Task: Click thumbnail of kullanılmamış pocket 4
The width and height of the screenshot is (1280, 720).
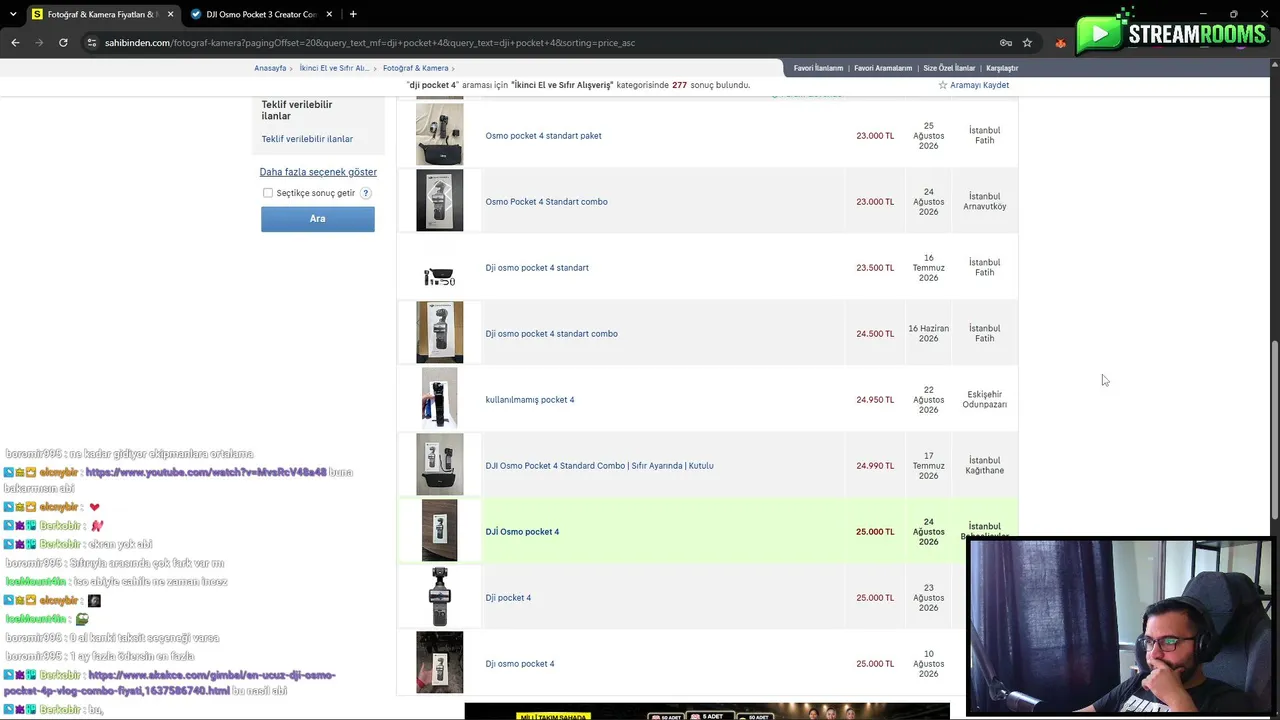Action: pos(439,399)
